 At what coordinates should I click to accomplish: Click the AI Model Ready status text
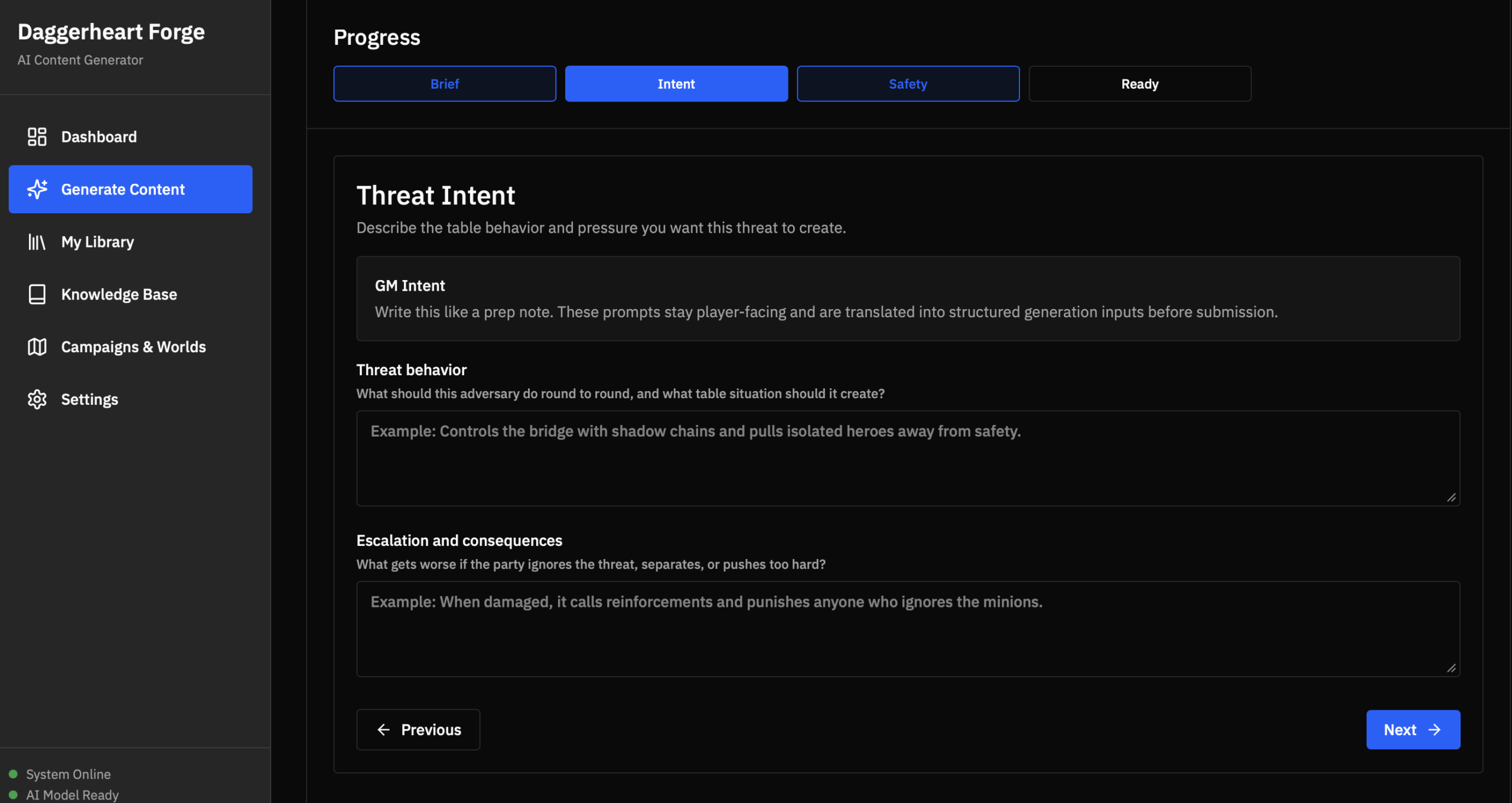tap(73, 795)
